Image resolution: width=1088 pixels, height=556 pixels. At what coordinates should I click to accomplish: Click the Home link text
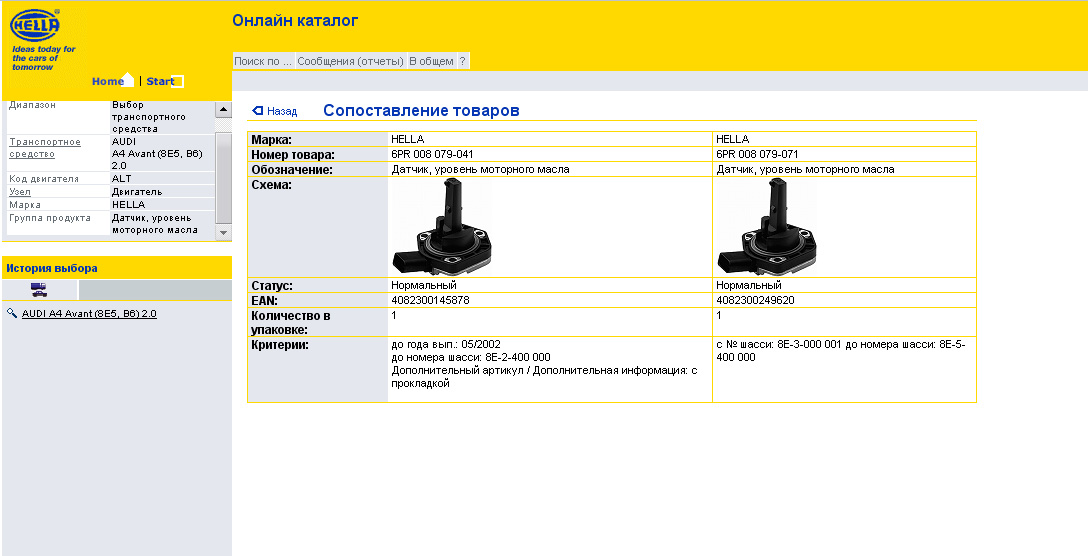tap(108, 81)
